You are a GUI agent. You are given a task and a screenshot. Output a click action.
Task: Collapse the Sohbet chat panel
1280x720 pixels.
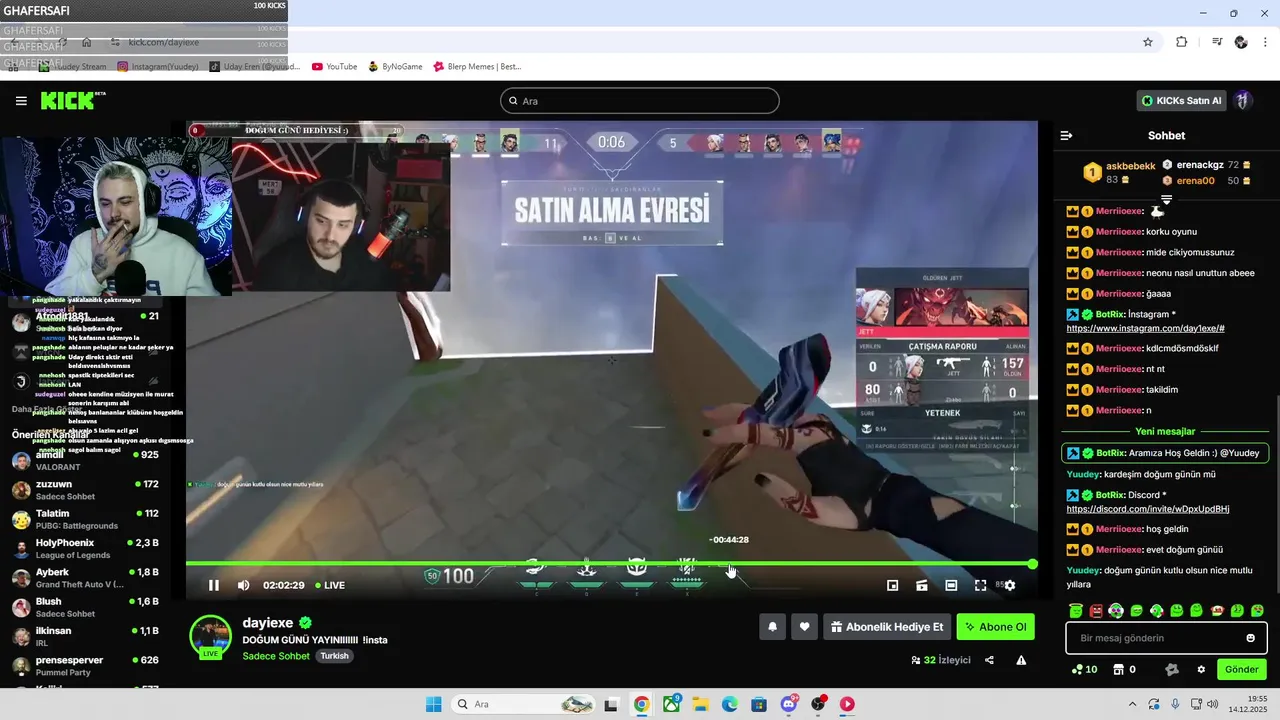[x=1066, y=135]
